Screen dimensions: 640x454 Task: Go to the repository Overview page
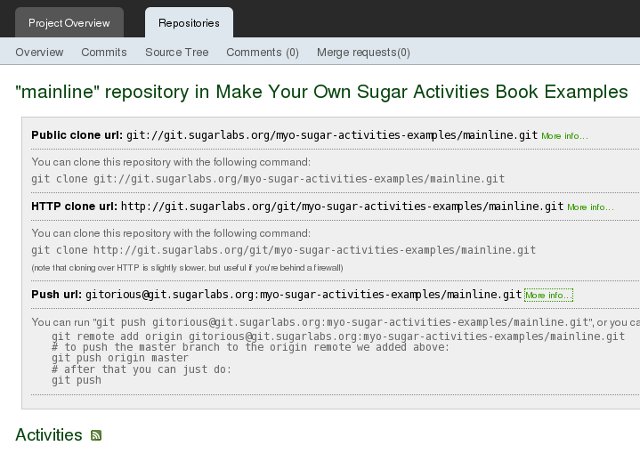pos(39,52)
